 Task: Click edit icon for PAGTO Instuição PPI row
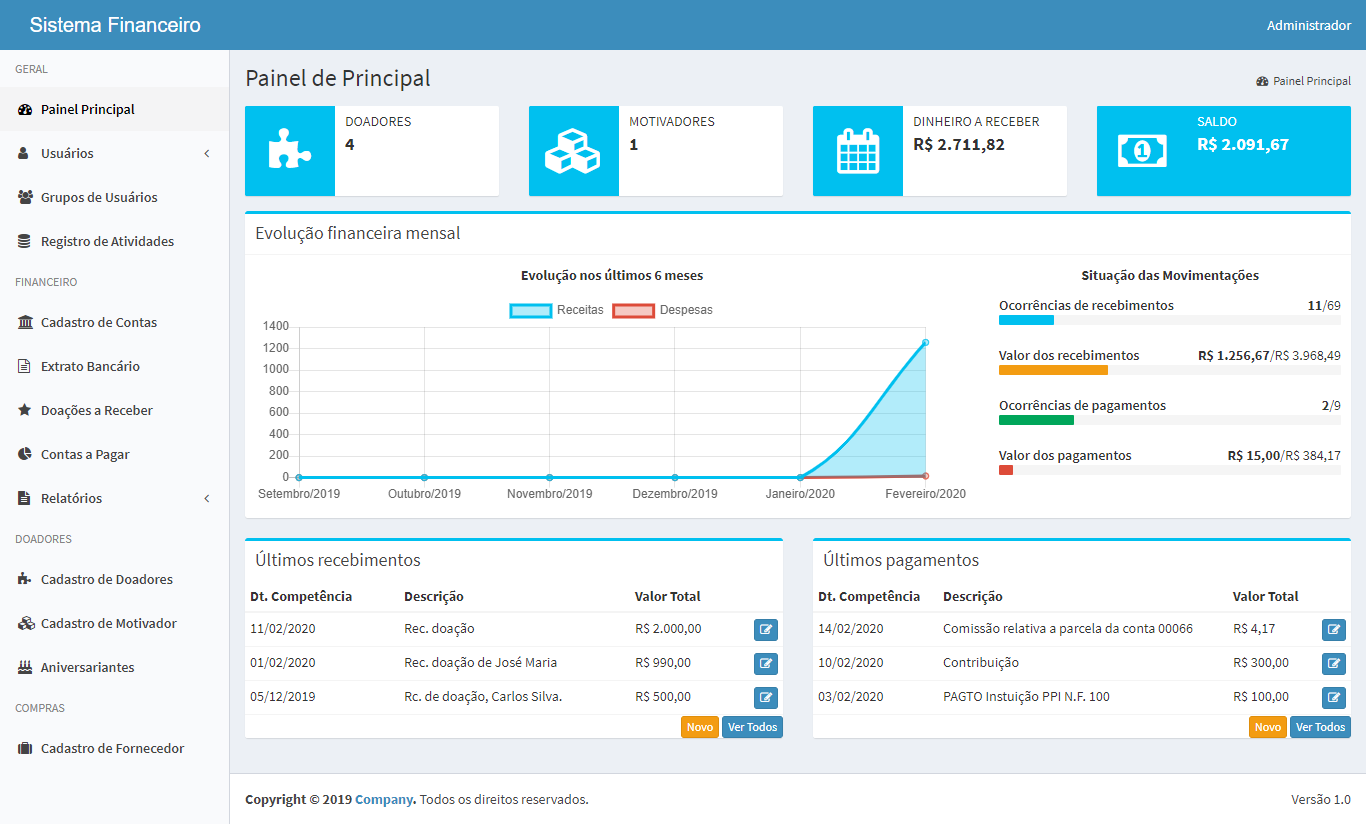coord(1333,697)
